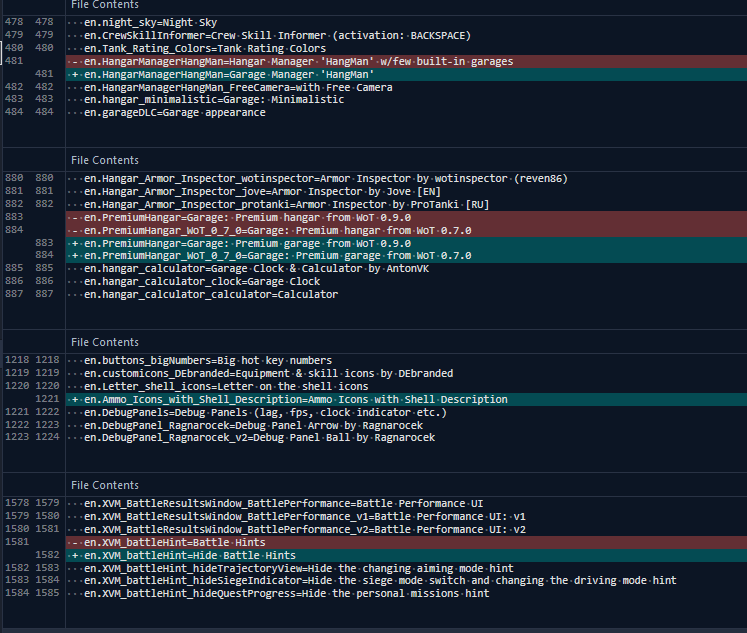
Task: Click the Armor Inspector by wotinspector line
Action: click(x=326, y=179)
